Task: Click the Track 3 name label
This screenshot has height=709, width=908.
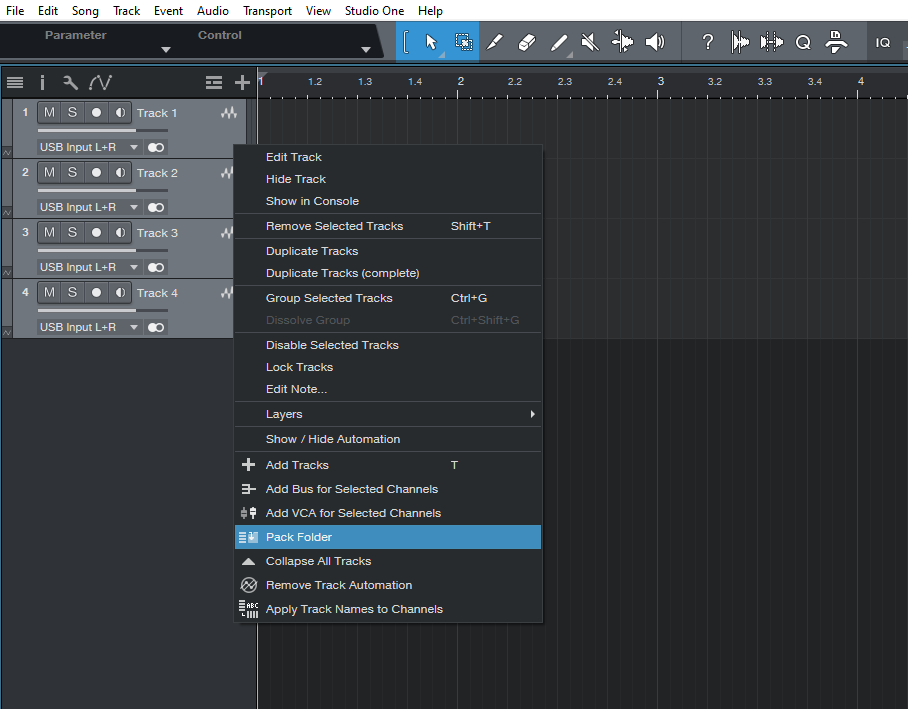Action: 157,233
